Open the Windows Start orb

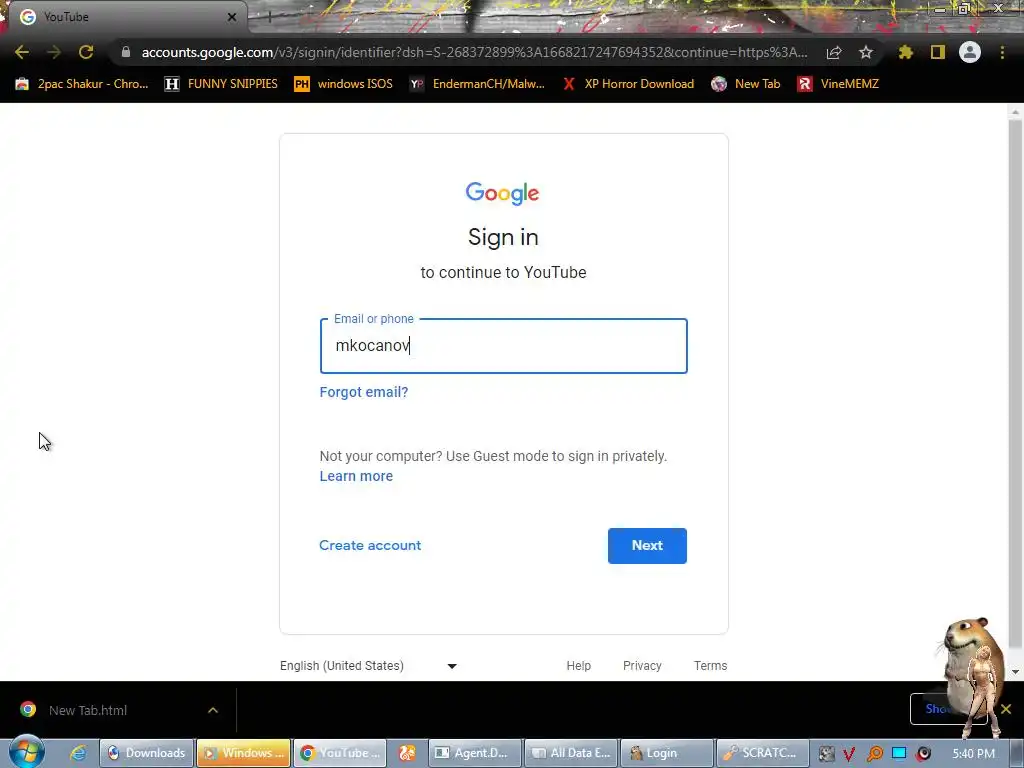pyautogui.click(x=26, y=752)
